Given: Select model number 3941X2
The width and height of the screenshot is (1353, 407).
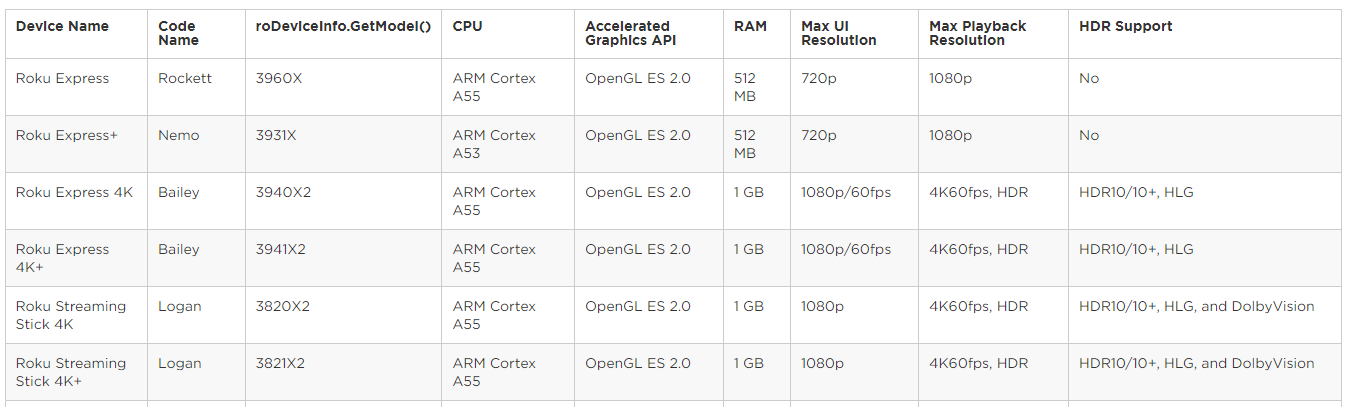Looking at the screenshot, I should click(x=281, y=249).
